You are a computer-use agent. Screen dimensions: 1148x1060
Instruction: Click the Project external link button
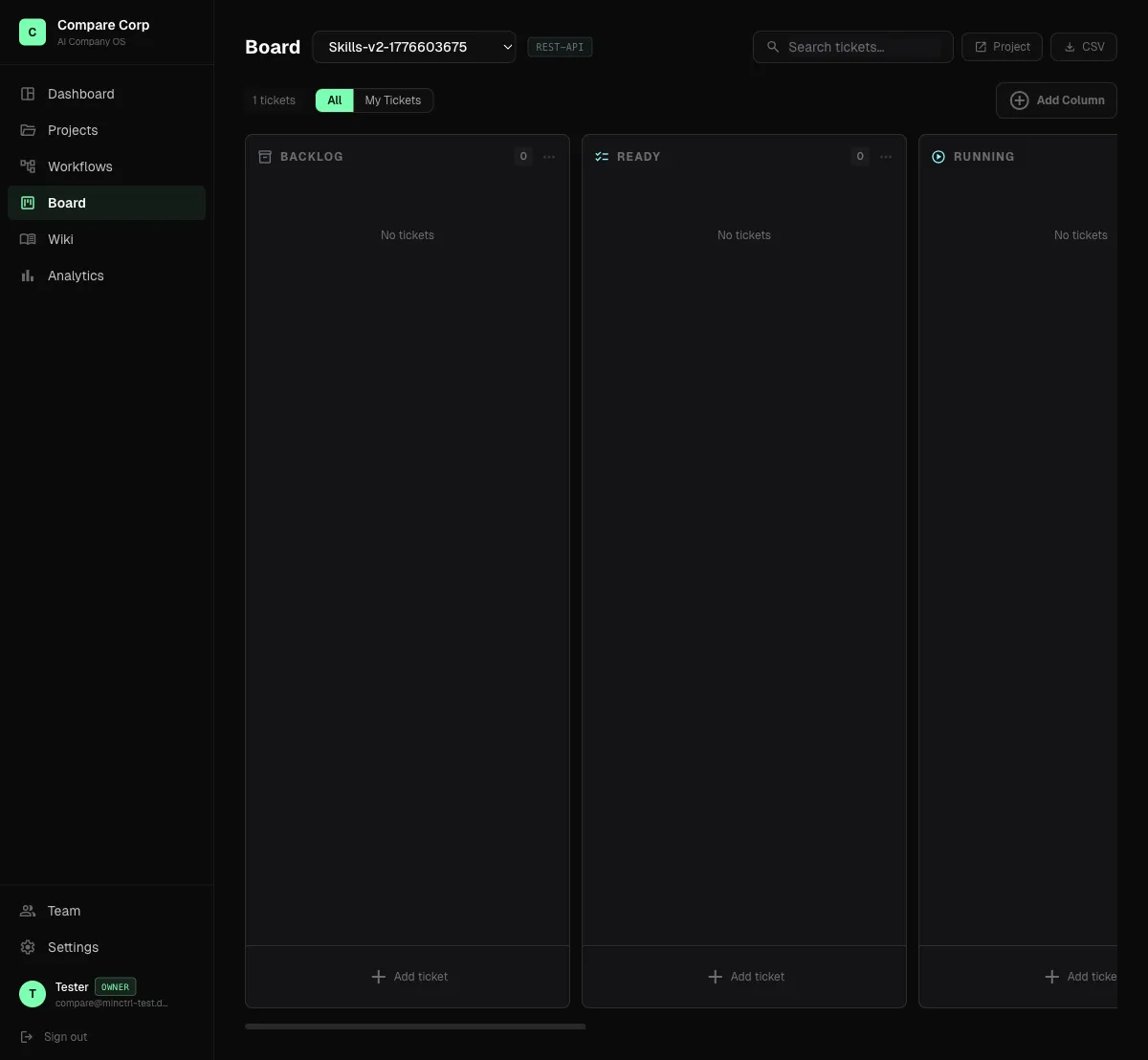pos(1002,47)
